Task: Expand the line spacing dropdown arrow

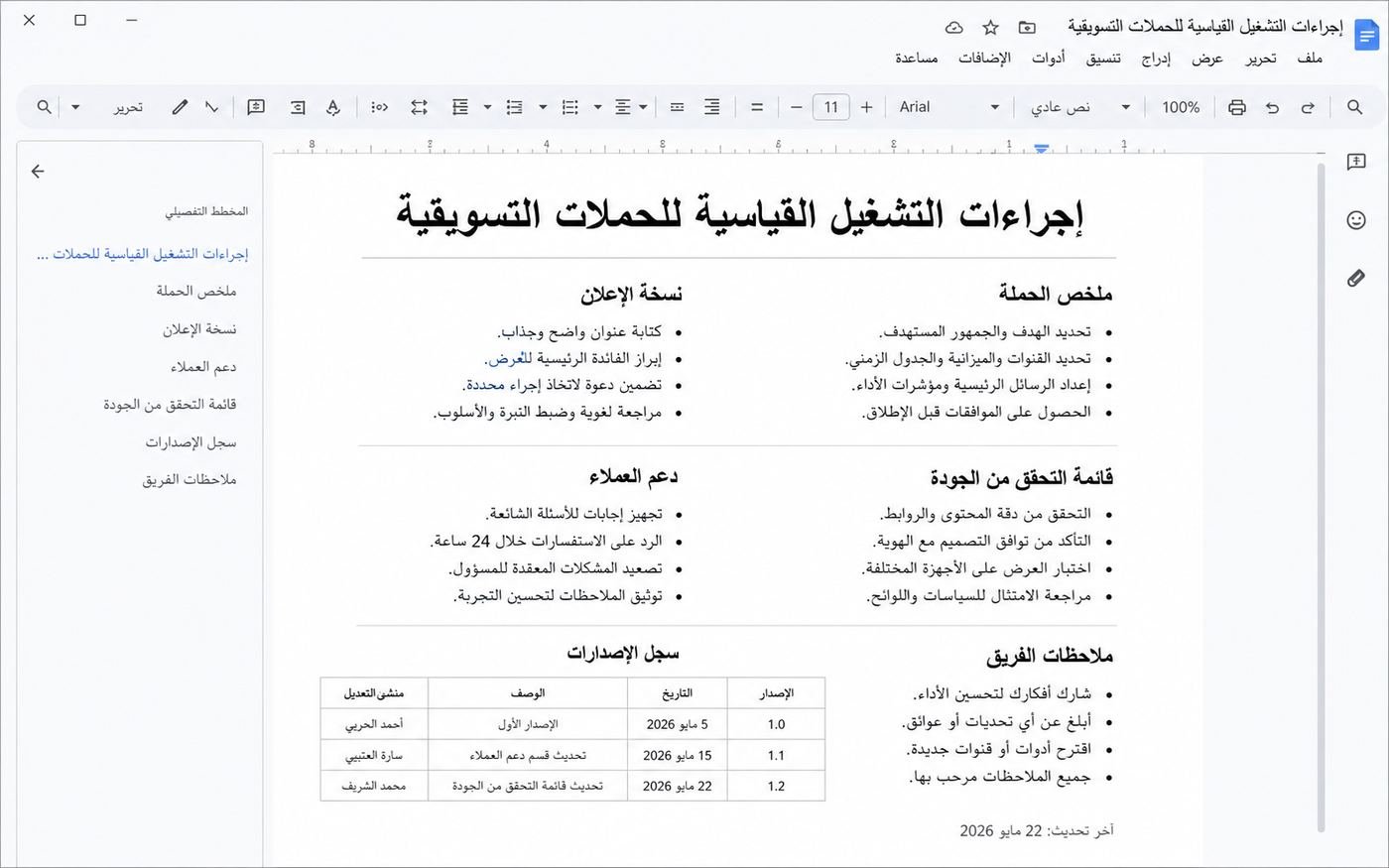Action: pyautogui.click(x=487, y=107)
